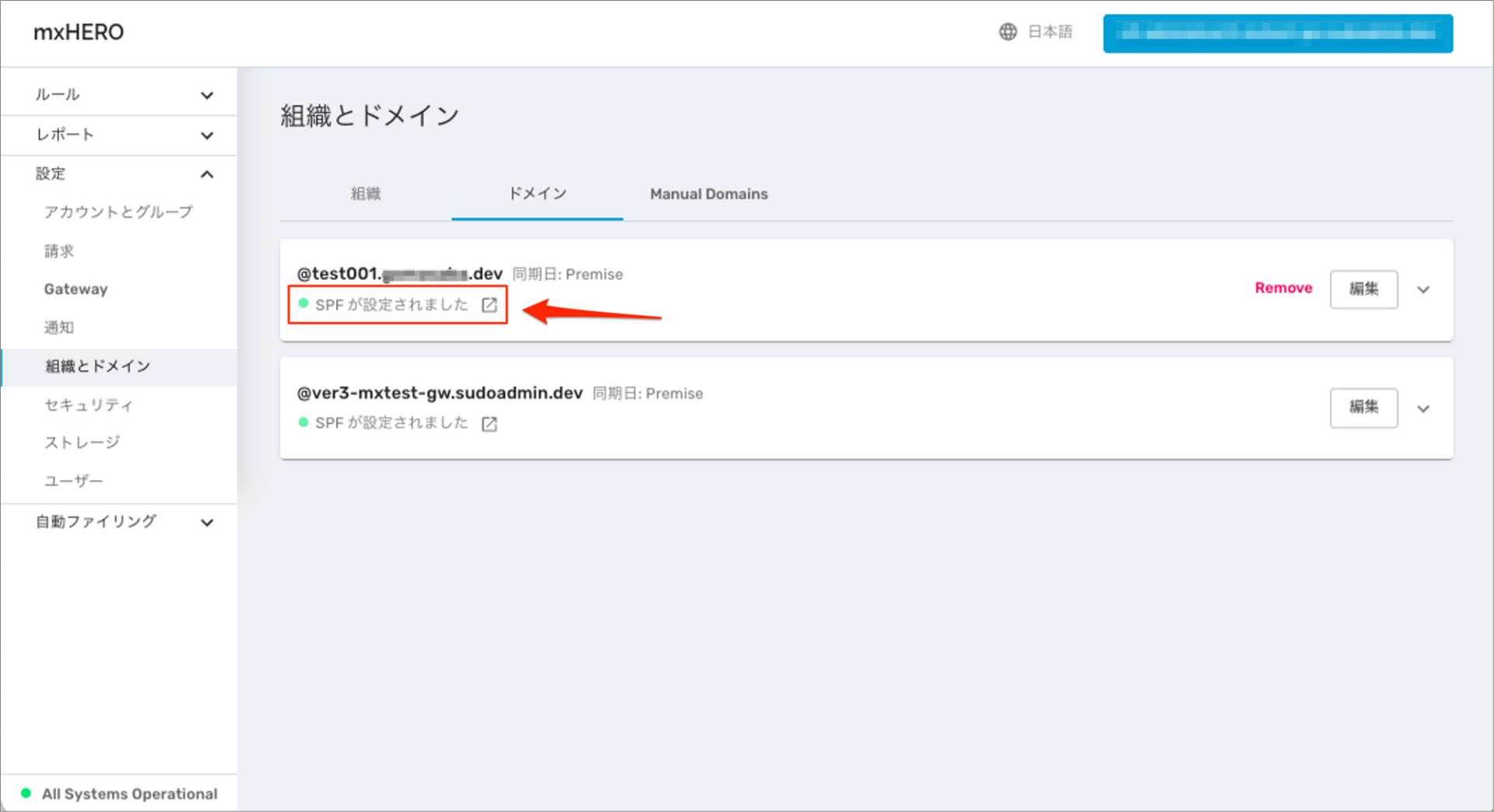Click the blue account button in the top bar
This screenshot has width=1494, height=812.
click(1277, 33)
